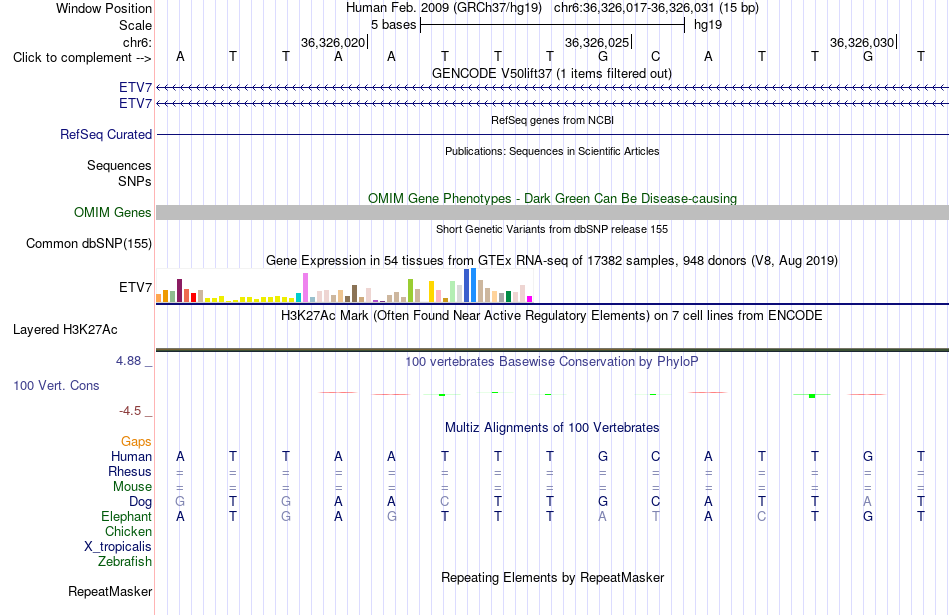The width and height of the screenshot is (950, 615).
Task: Click the Sequences publications track label
Action: [x=119, y=165]
